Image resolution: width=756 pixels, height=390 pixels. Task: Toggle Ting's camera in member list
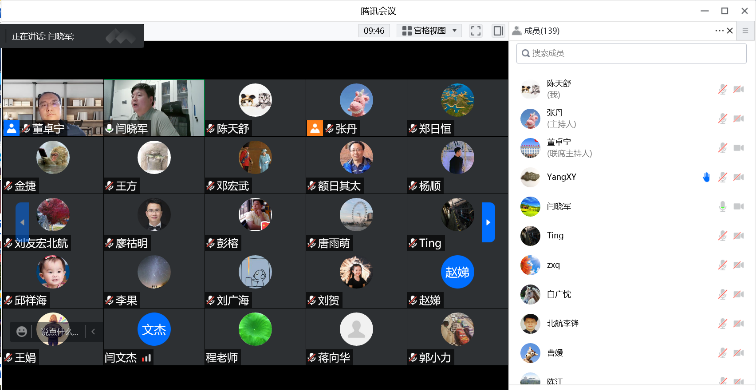point(738,236)
